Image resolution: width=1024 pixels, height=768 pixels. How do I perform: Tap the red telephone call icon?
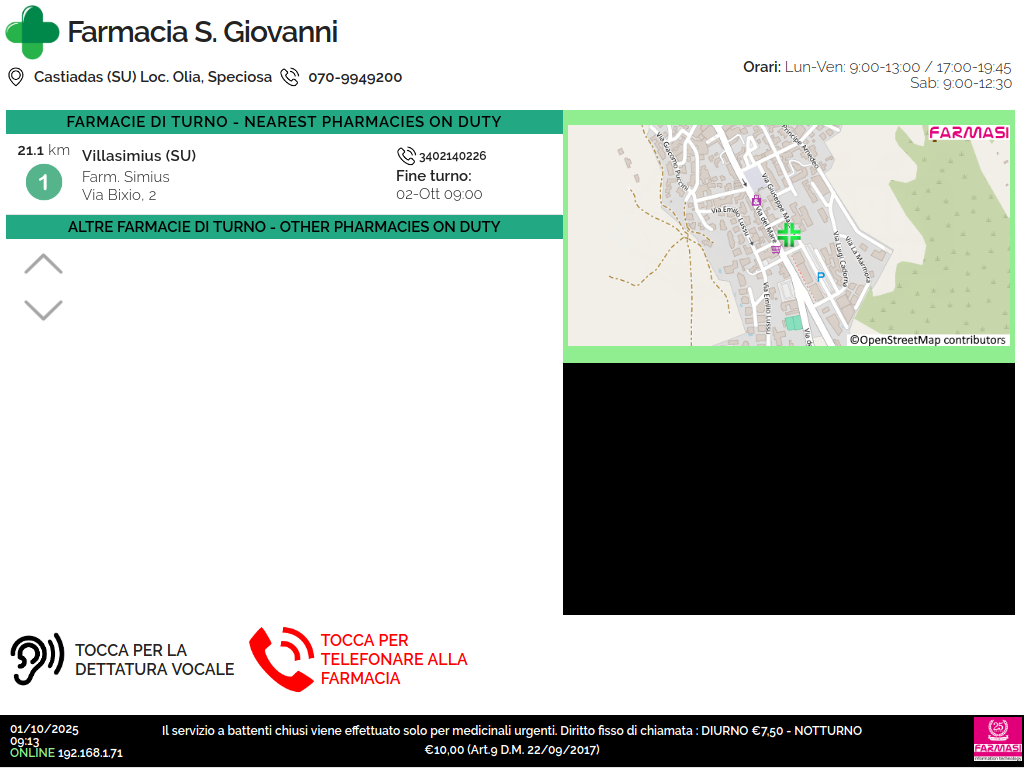(x=281, y=659)
